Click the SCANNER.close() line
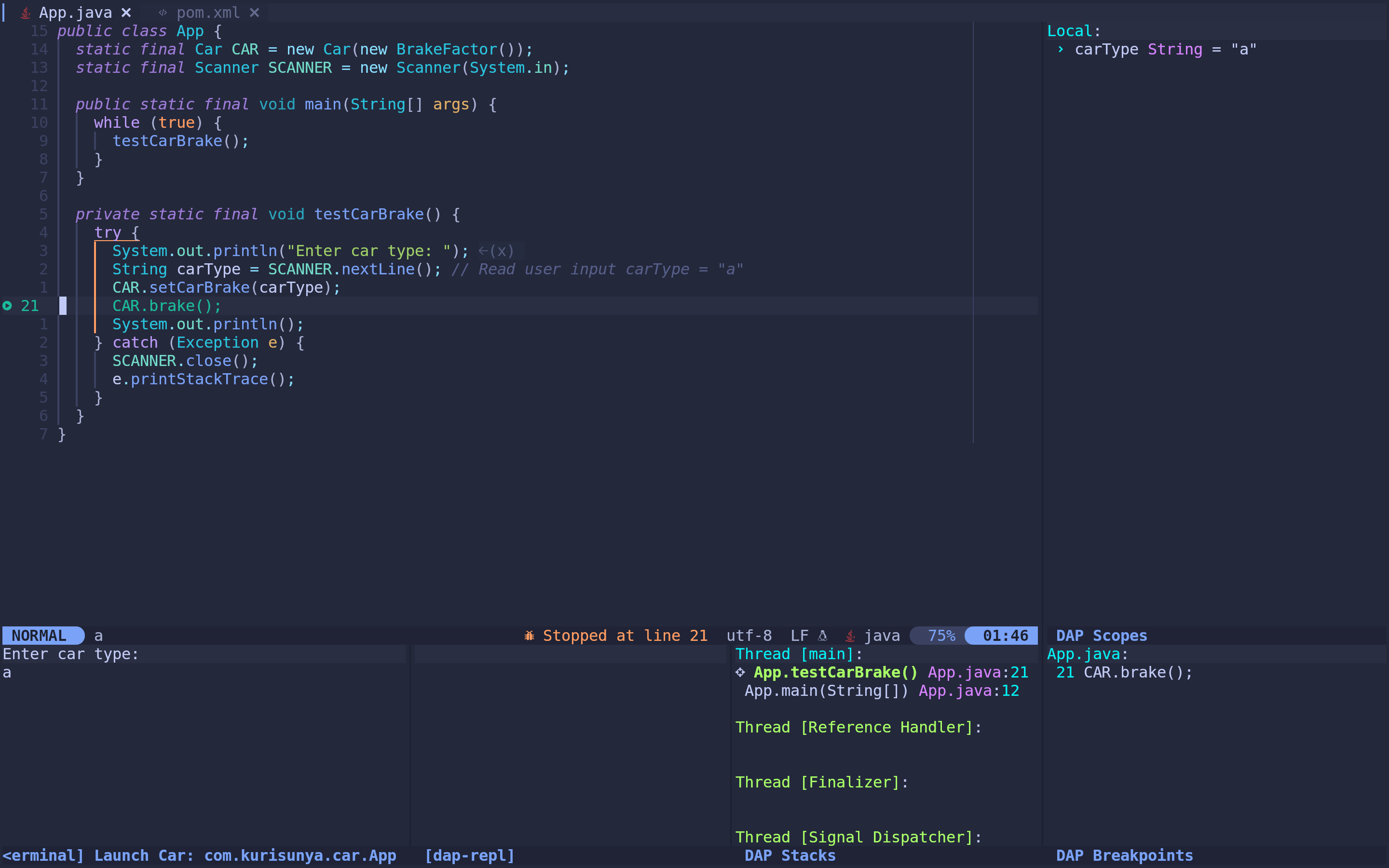This screenshot has height=868, width=1389. pyautogui.click(x=185, y=361)
